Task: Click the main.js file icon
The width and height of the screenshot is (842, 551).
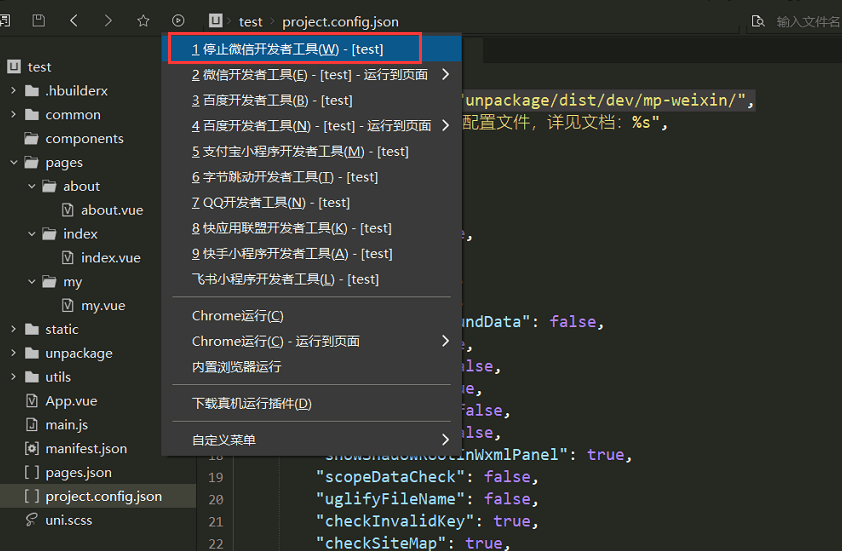Action: tap(32, 425)
